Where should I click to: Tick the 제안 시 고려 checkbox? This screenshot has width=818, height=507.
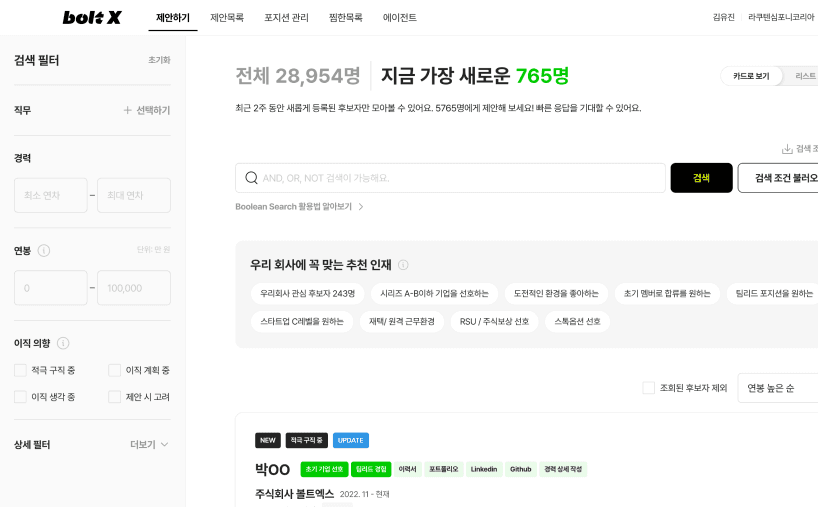[x=114, y=397]
